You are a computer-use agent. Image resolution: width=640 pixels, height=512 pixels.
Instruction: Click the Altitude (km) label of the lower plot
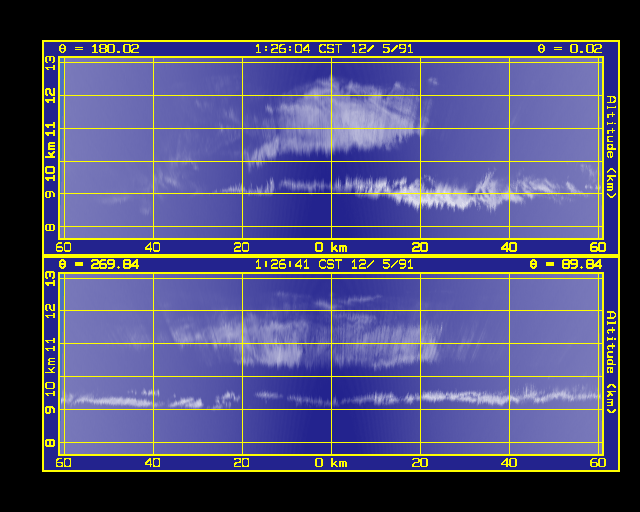click(x=611, y=362)
